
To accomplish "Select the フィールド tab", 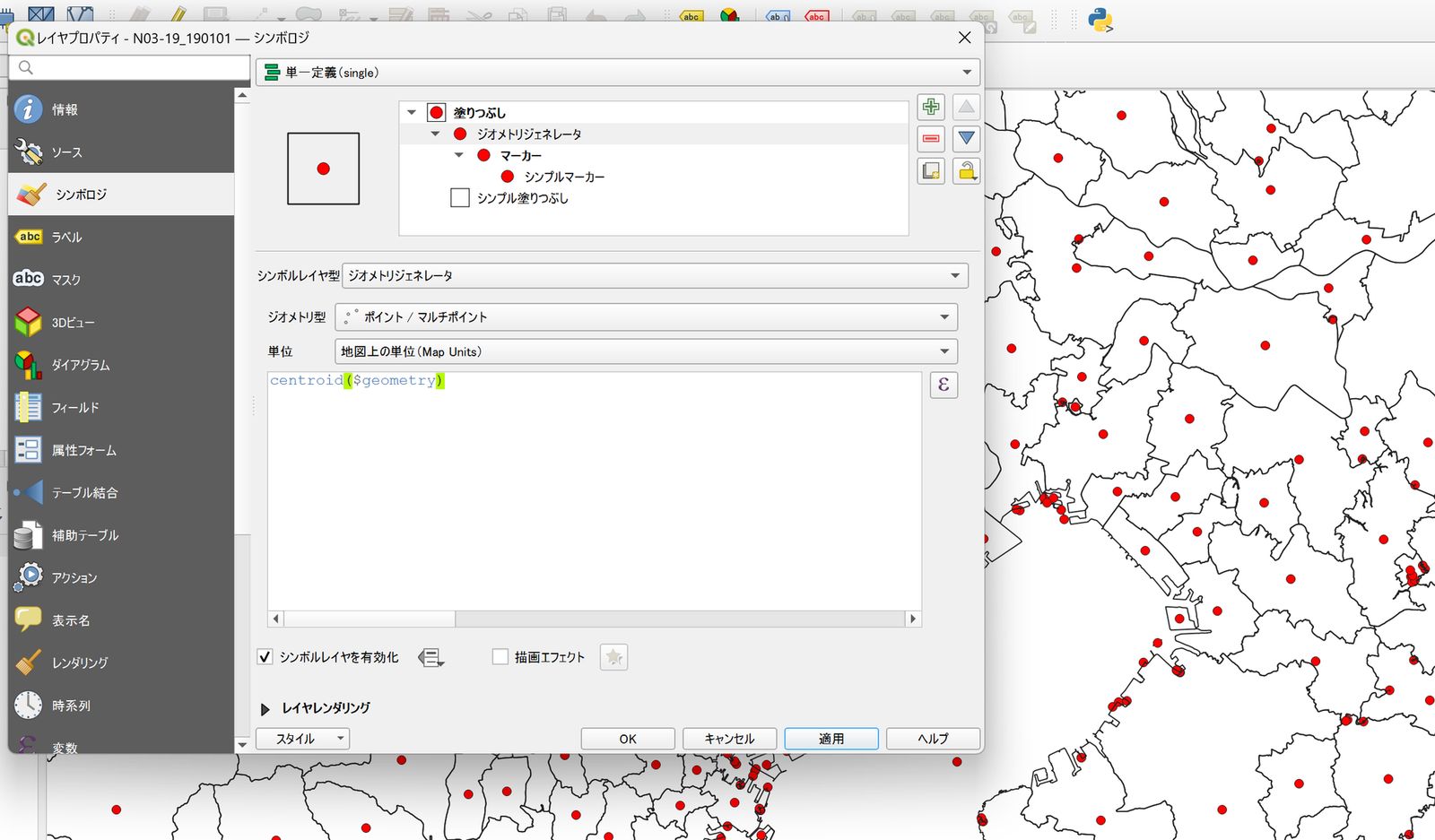I will click(x=121, y=408).
